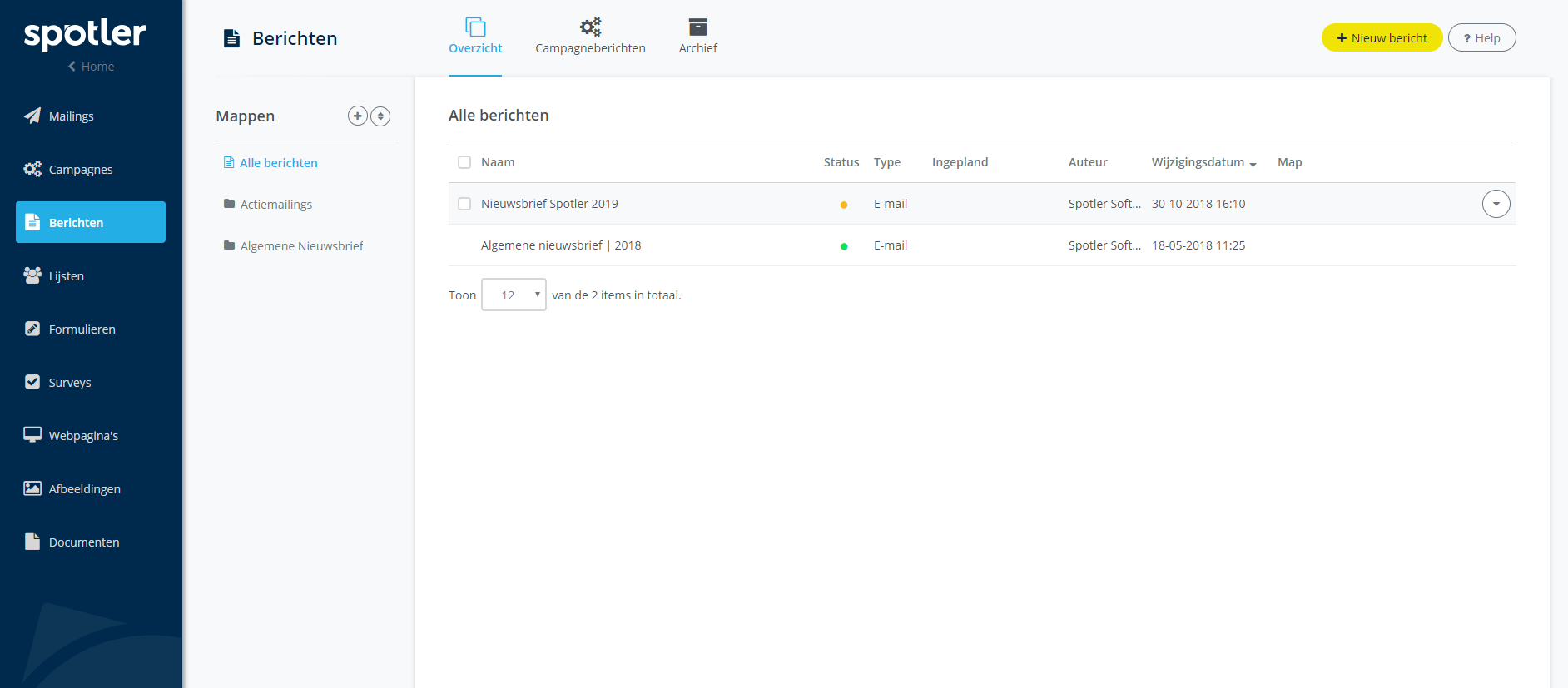Click author cell of Algemene nieuwsbrief row
1568x688 pixels.
coord(1104,245)
